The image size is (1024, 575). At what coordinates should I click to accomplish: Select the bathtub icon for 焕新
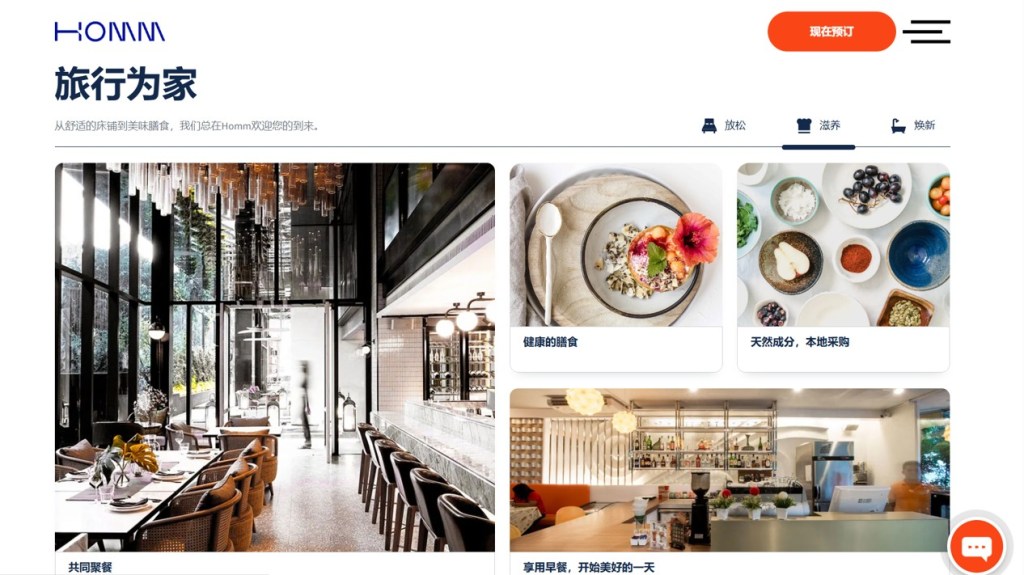[899, 125]
